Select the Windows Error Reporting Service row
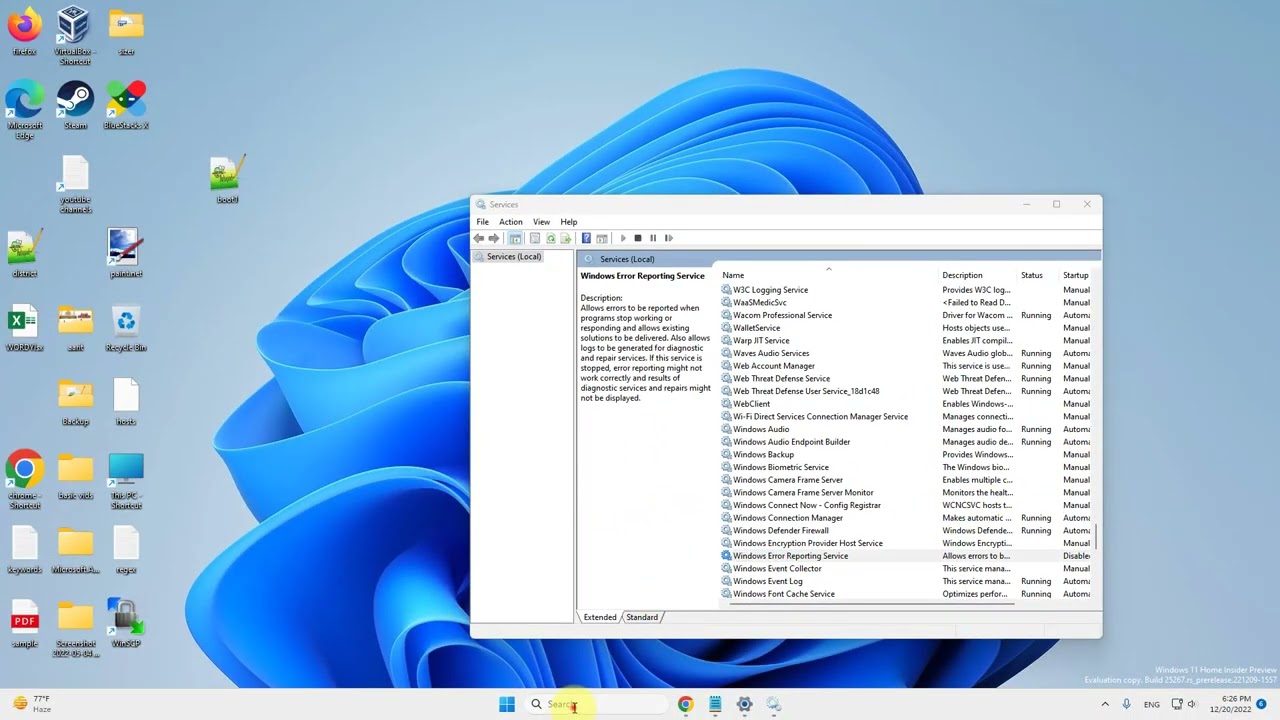1280x720 pixels. (x=906, y=556)
